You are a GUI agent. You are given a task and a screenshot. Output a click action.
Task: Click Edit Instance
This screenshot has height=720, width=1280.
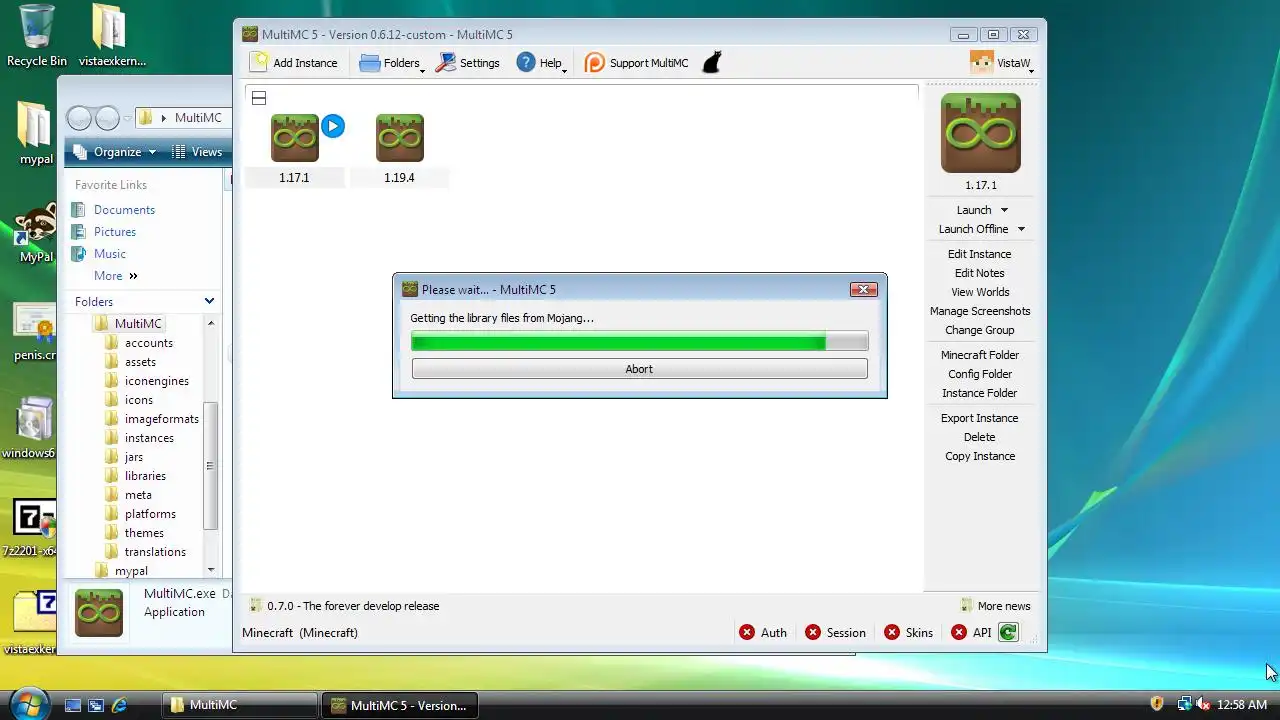point(980,254)
